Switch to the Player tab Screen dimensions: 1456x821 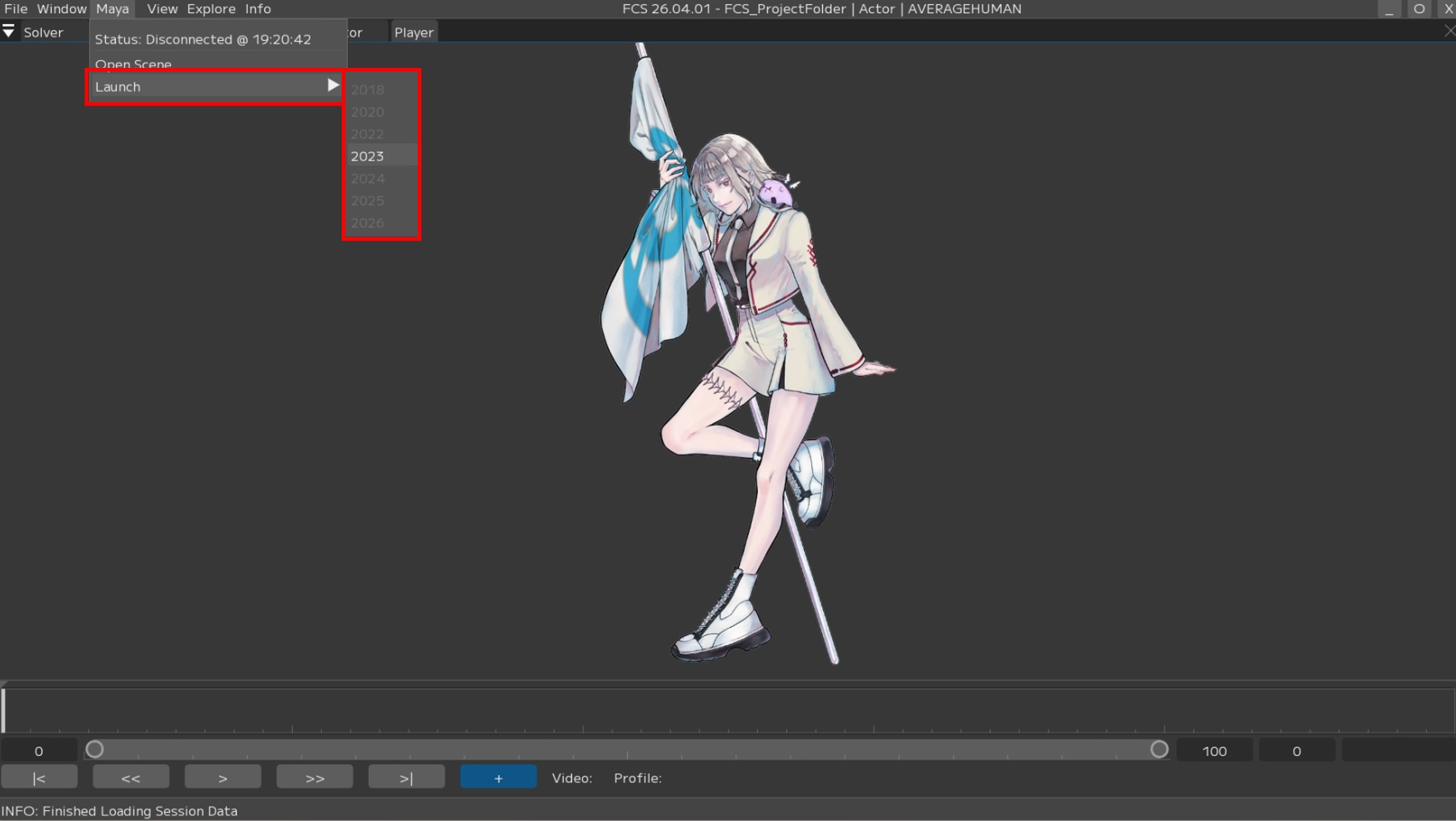[414, 32]
